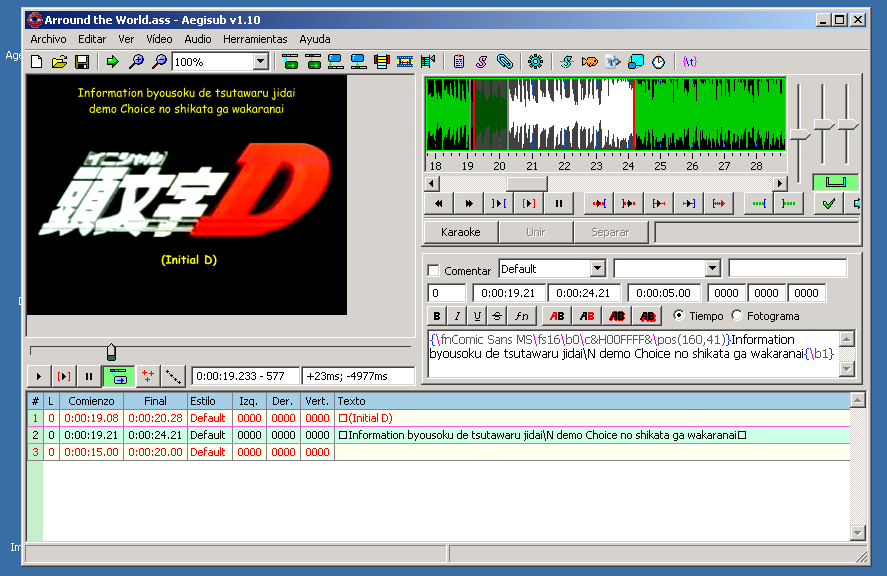This screenshot has height=576, width=887.
Task: Click the red crosshair icon below video
Action: [148, 376]
